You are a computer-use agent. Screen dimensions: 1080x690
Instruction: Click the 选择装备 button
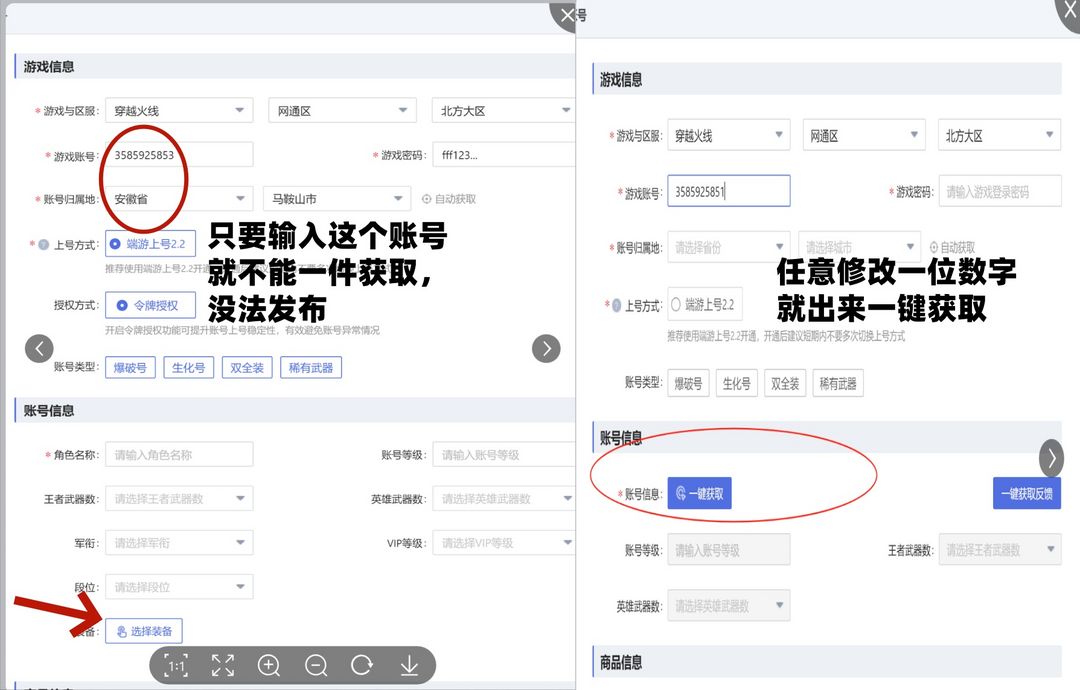(x=144, y=631)
